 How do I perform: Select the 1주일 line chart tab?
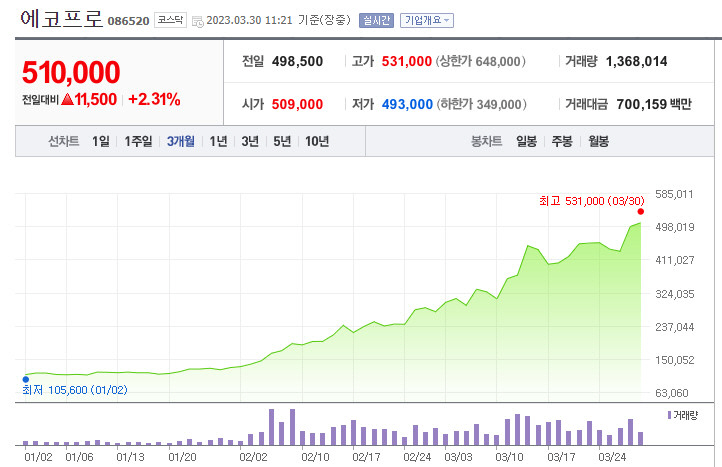[x=138, y=141]
